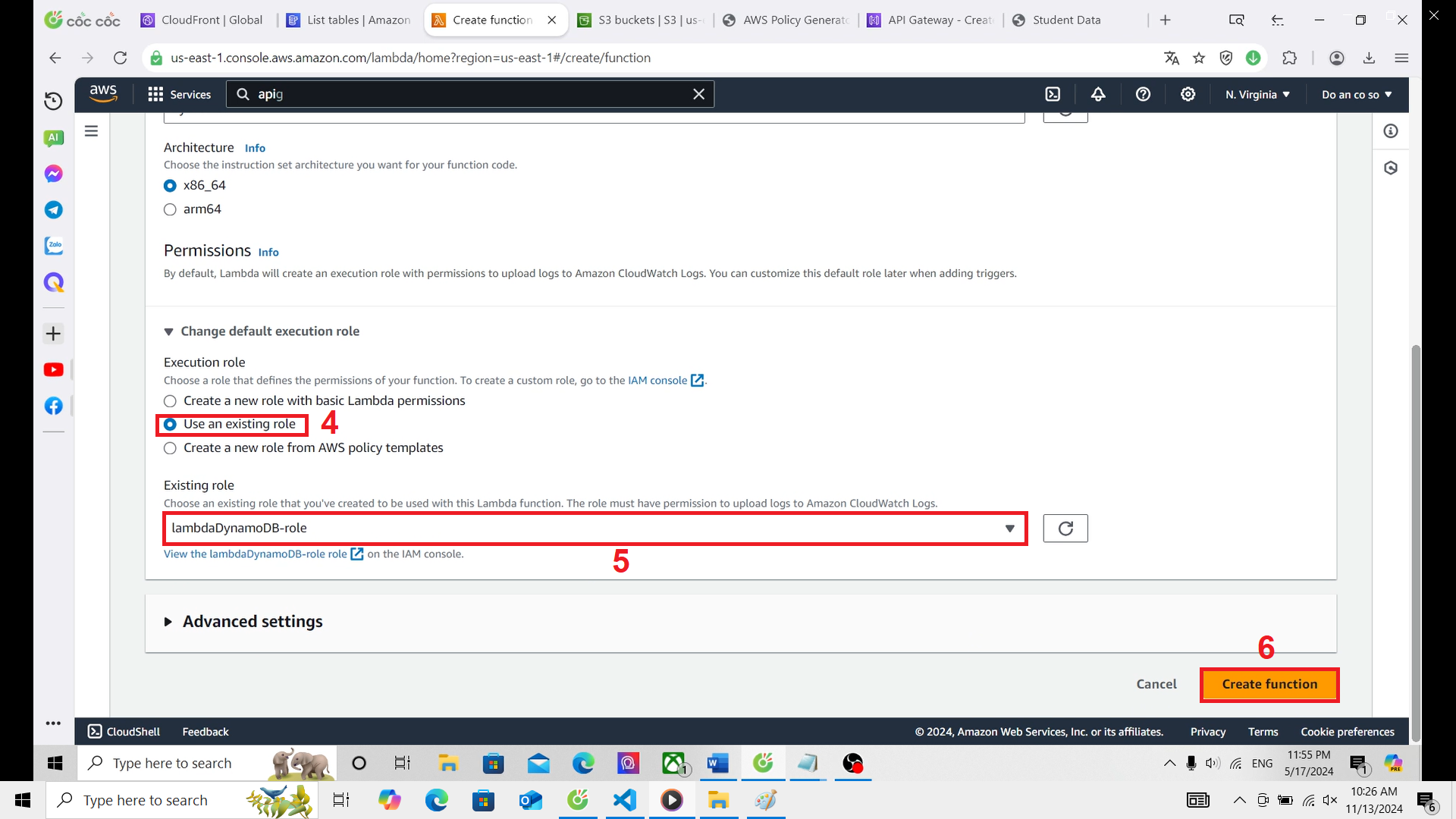Open the AWS help question mark icon
The width and height of the screenshot is (1456, 819).
1143,94
